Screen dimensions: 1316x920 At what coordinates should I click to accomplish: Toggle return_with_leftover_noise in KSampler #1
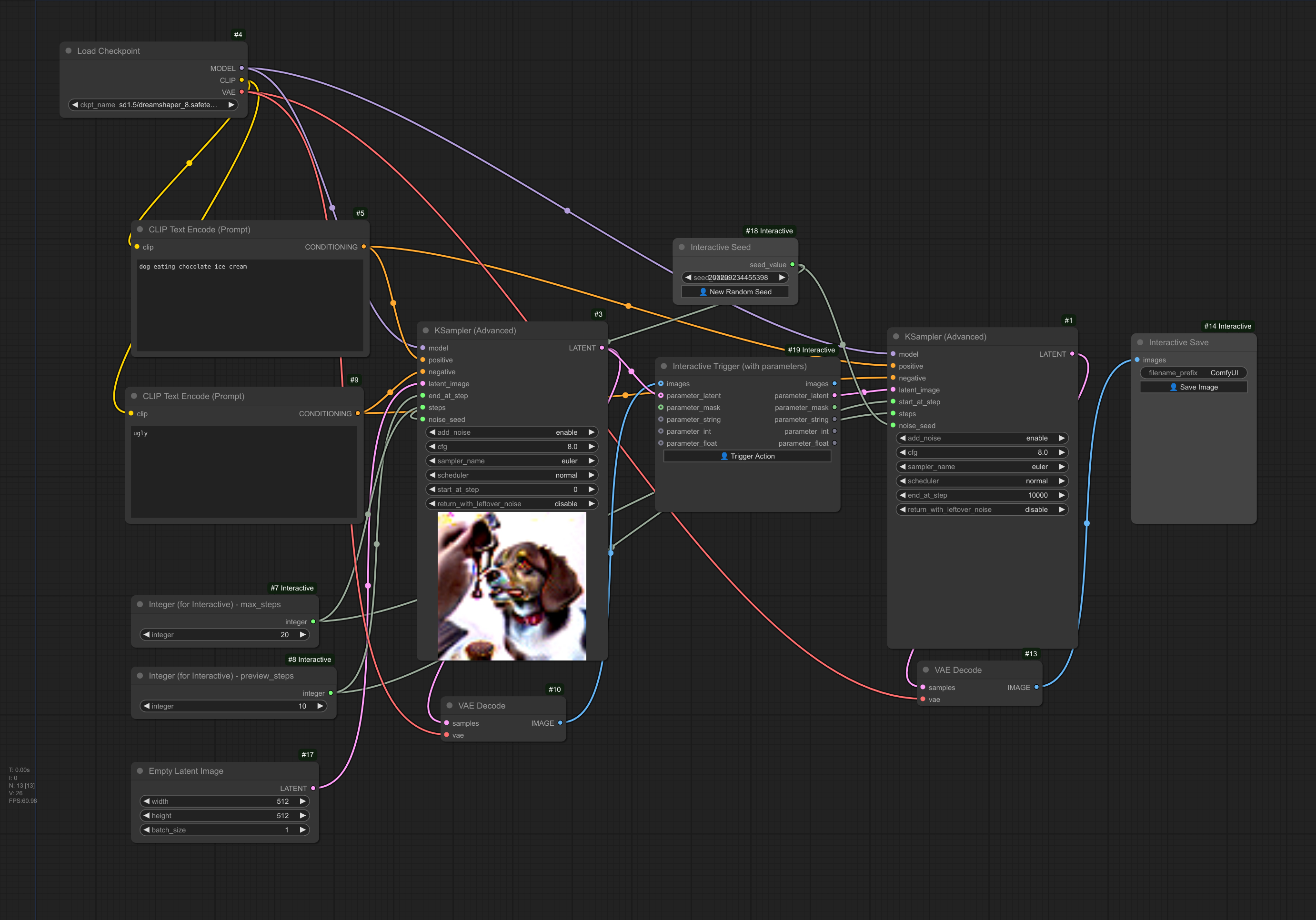[x=982, y=510]
